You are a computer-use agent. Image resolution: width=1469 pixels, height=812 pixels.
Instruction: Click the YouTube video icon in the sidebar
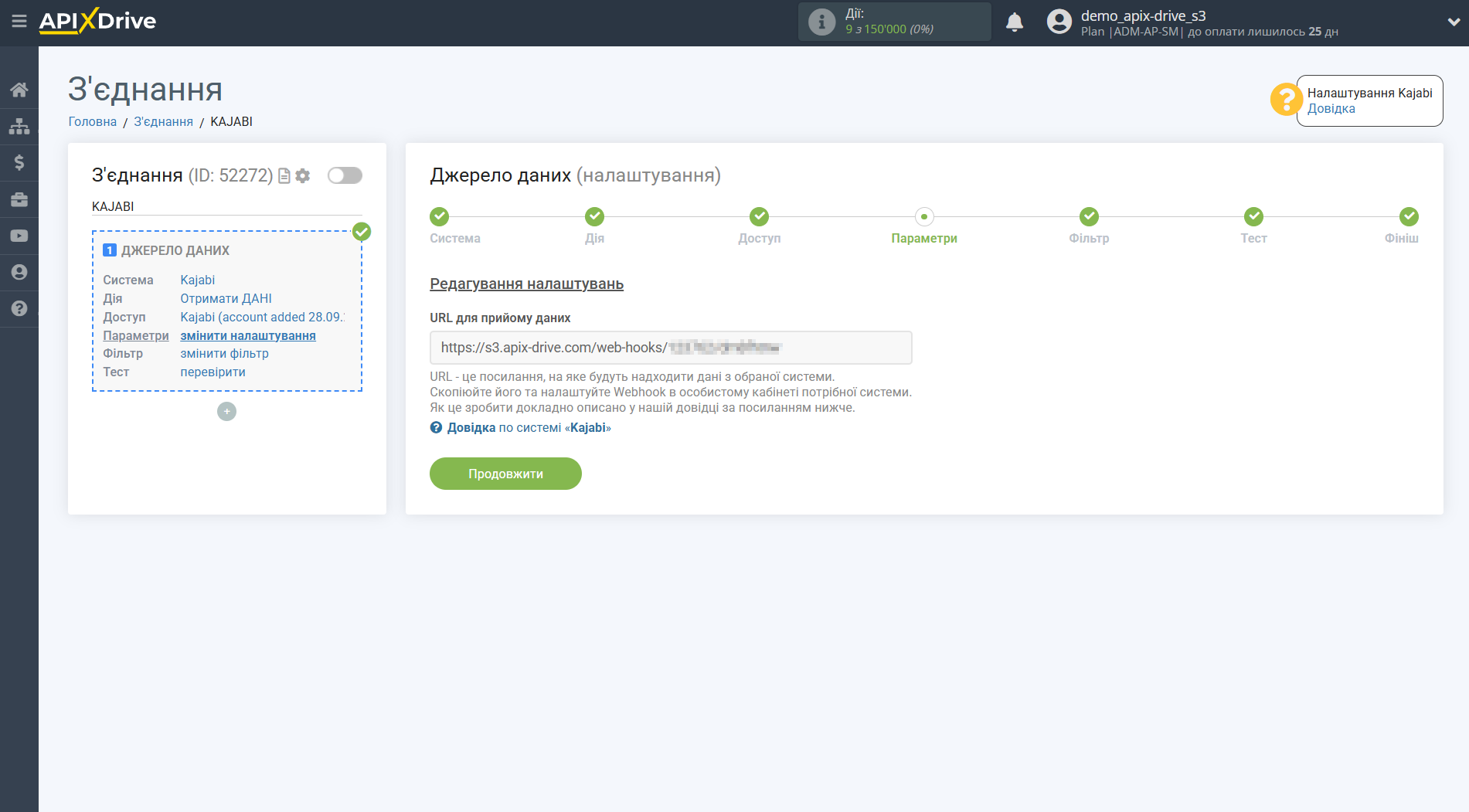[x=19, y=236]
